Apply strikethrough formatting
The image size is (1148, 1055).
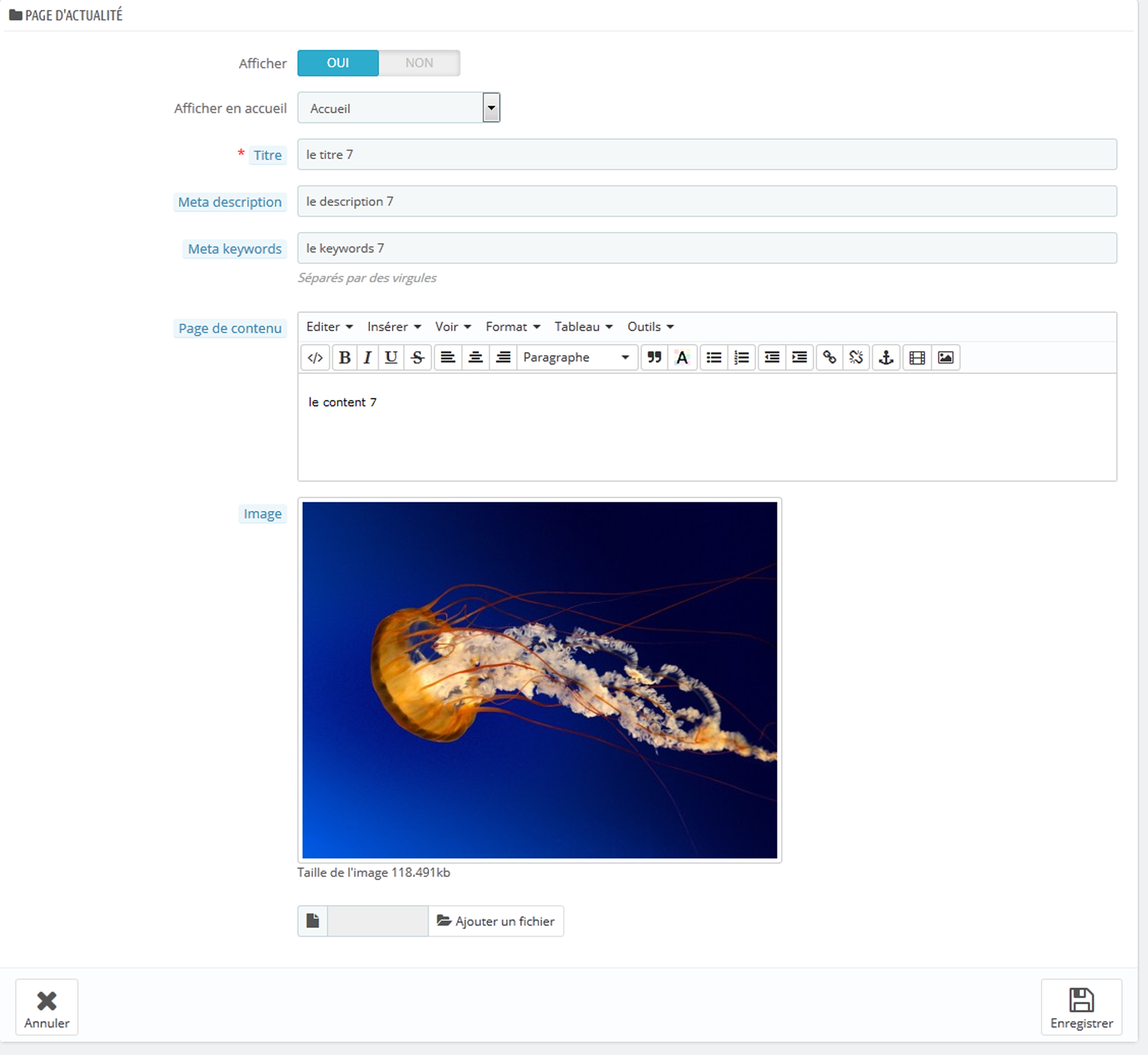tap(417, 358)
